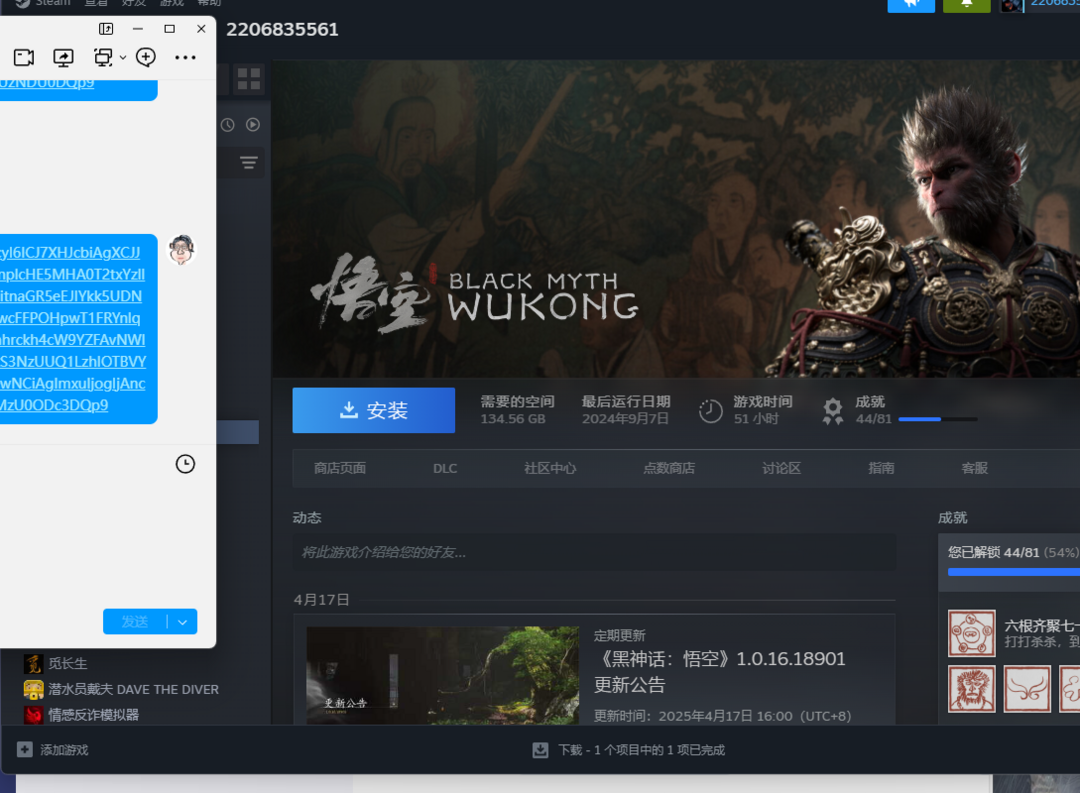Click the 觅长生 game icon
The width and height of the screenshot is (1080, 793).
(34, 663)
